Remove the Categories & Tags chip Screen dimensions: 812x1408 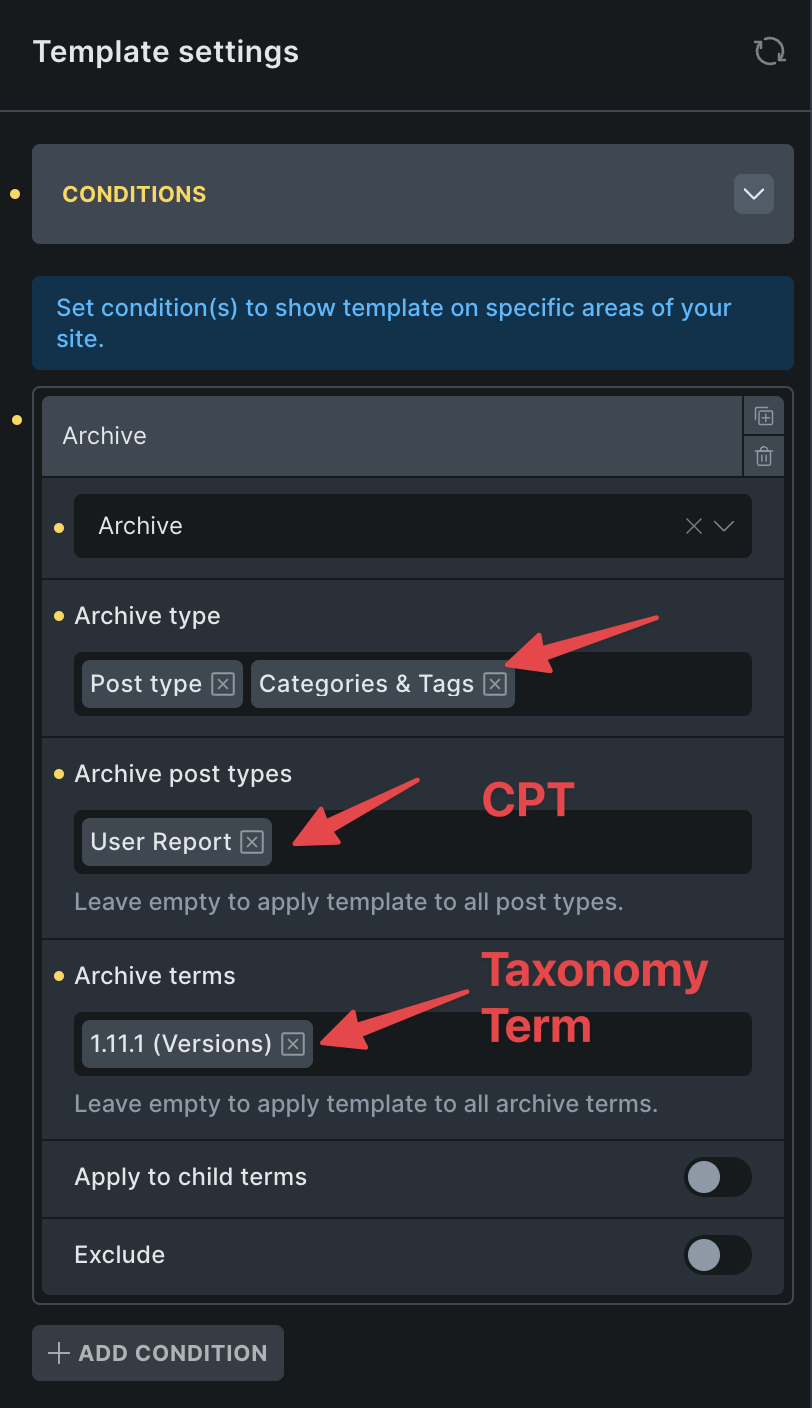point(495,684)
